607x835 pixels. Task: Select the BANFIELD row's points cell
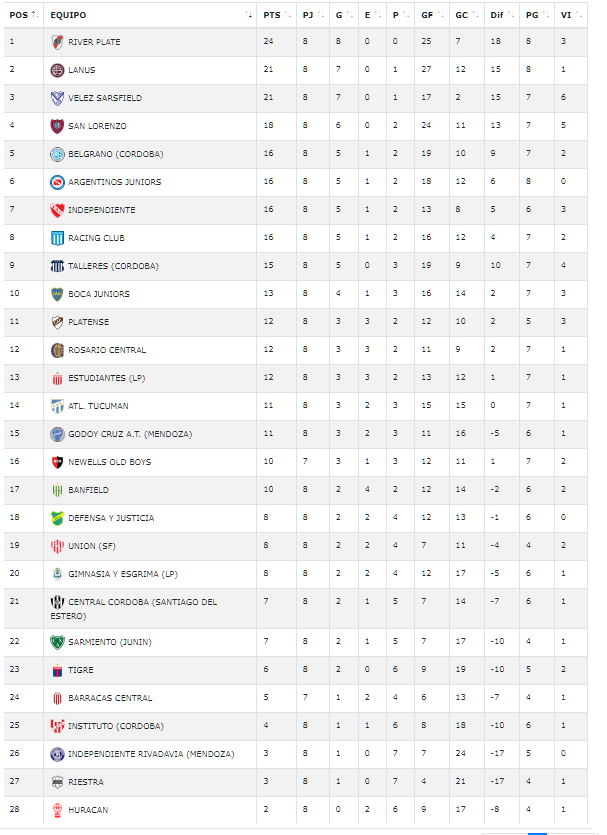pyautogui.click(x=268, y=490)
